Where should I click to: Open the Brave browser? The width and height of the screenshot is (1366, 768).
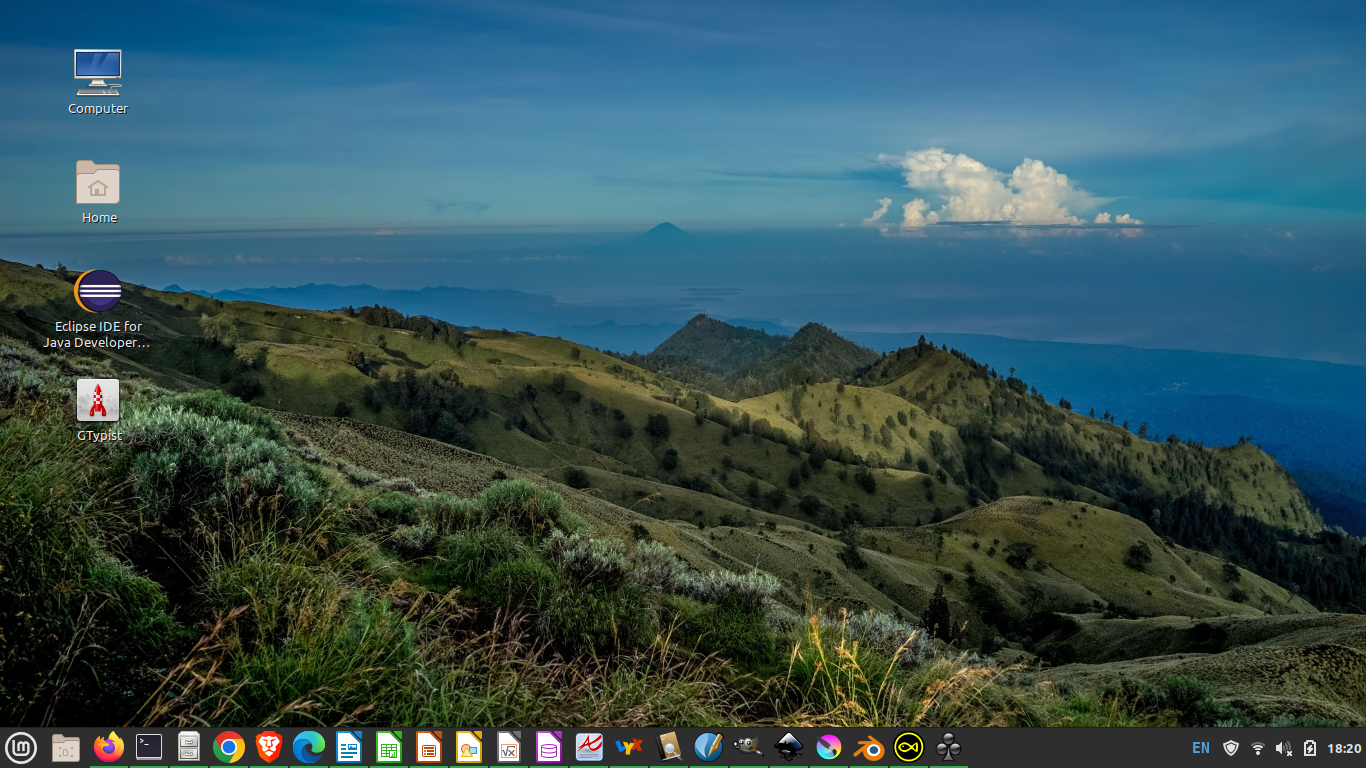(268, 747)
